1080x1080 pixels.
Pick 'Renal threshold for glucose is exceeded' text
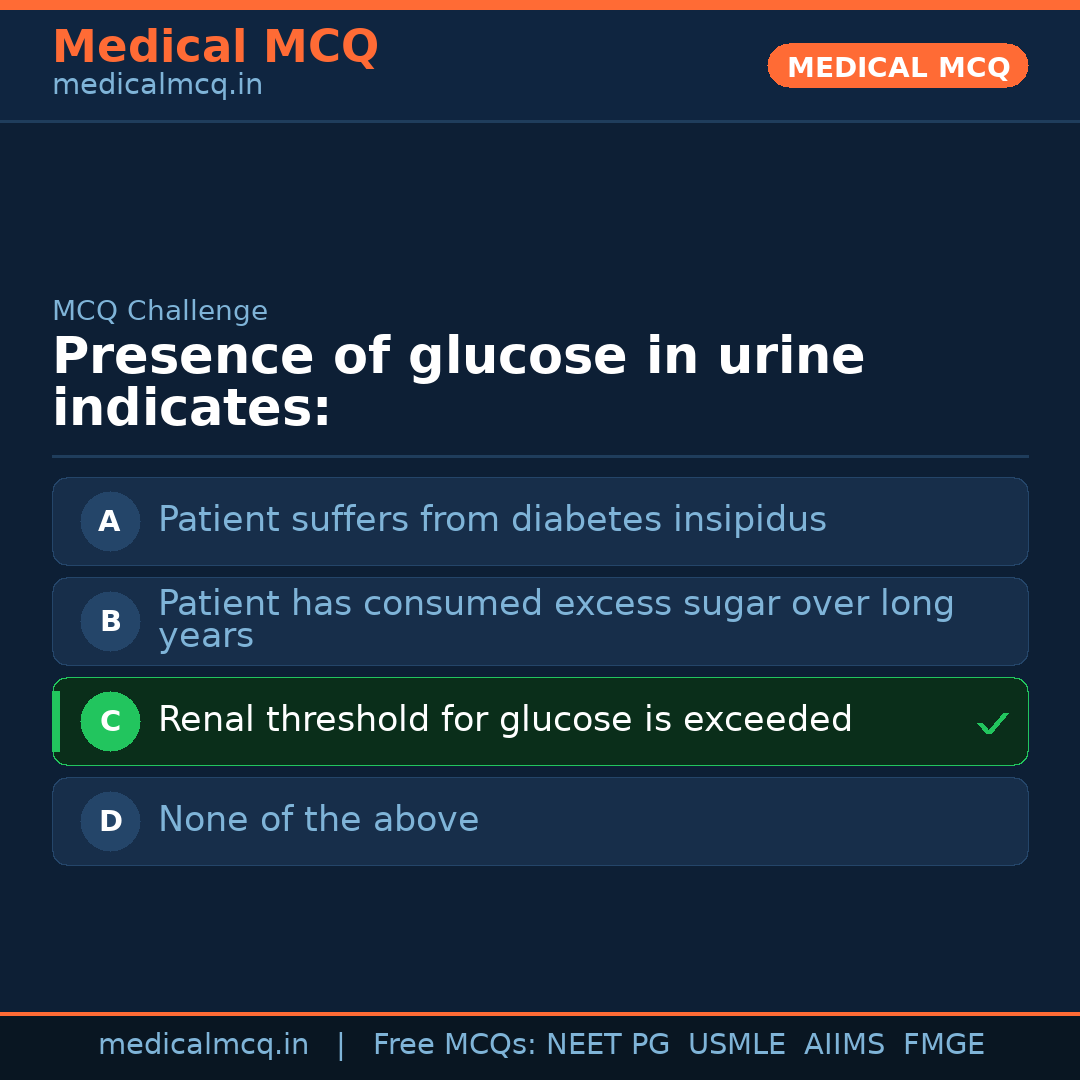505,720
